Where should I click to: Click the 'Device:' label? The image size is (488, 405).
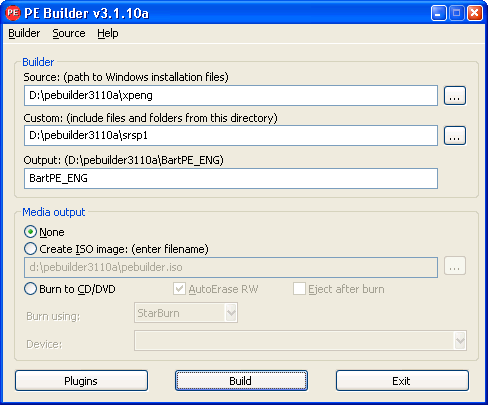coord(44,344)
